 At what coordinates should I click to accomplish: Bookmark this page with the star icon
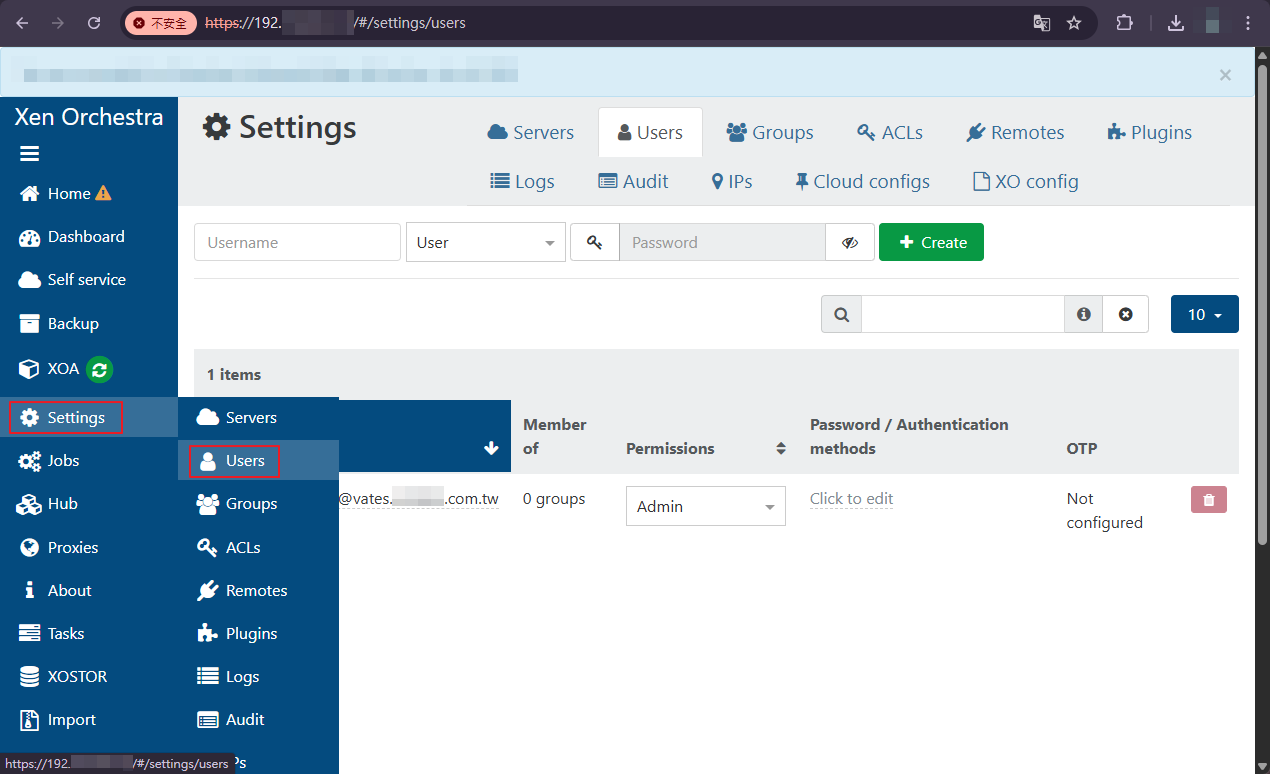(x=1074, y=22)
